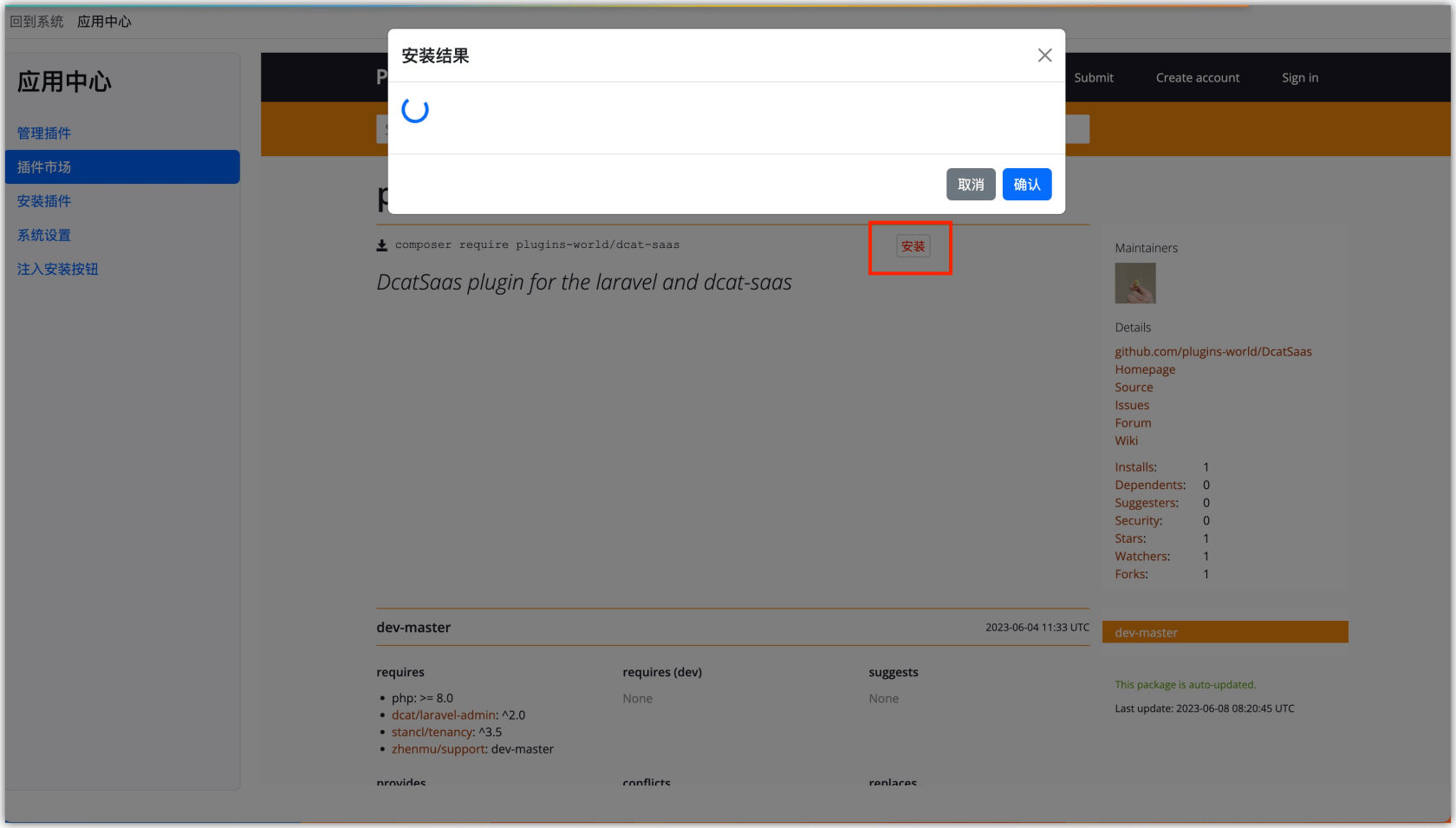Open the Wiki link
This screenshot has height=828, width=1456.
[1127, 440]
